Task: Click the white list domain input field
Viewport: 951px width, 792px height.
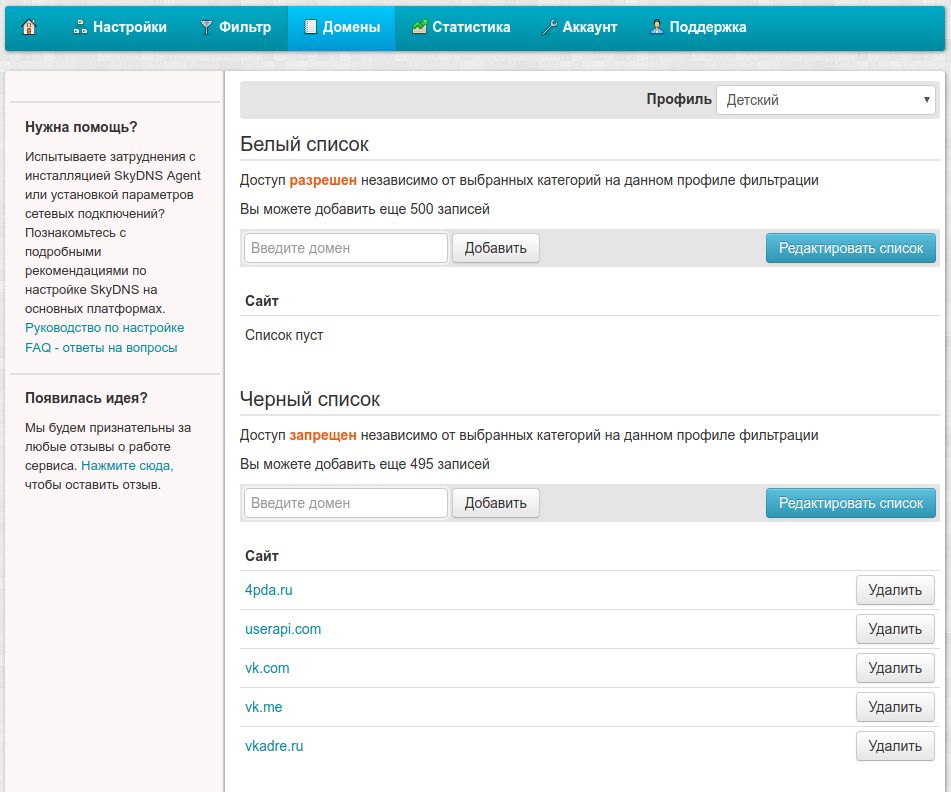Action: click(345, 248)
